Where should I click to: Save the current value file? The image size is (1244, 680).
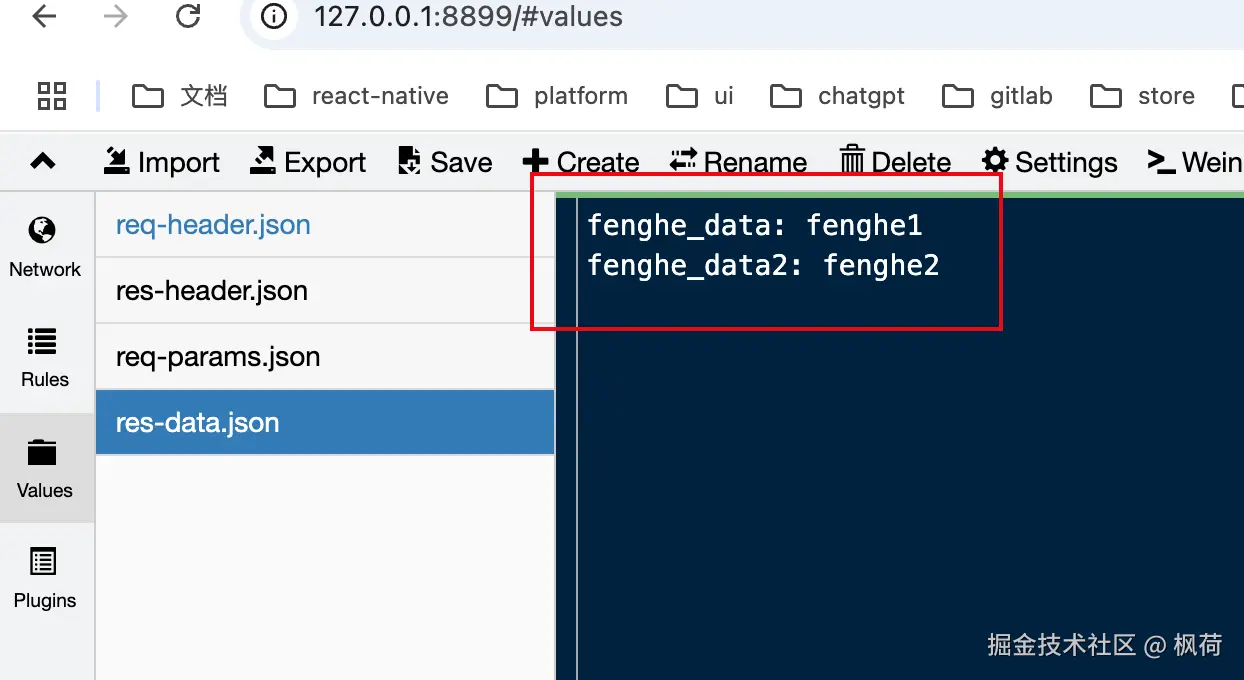[x=409, y=161]
